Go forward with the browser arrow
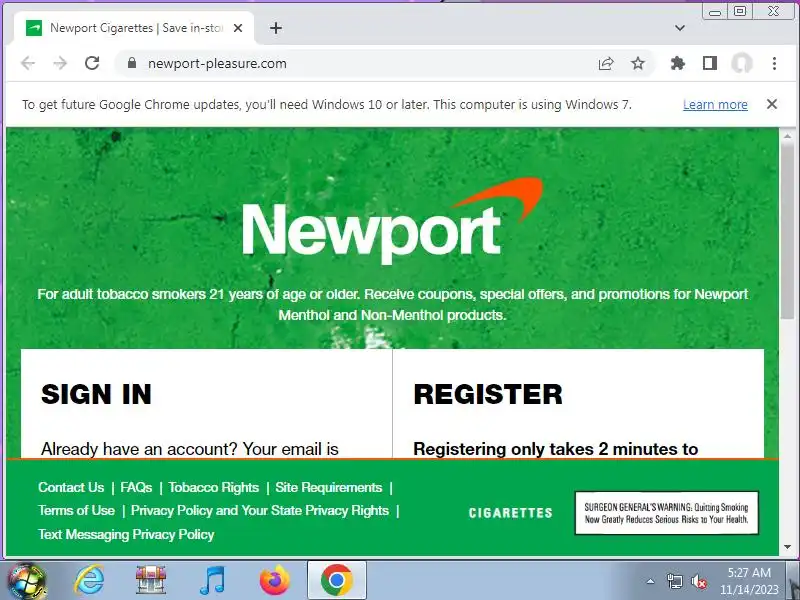Image resolution: width=800 pixels, height=600 pixels. click(60, 63)
